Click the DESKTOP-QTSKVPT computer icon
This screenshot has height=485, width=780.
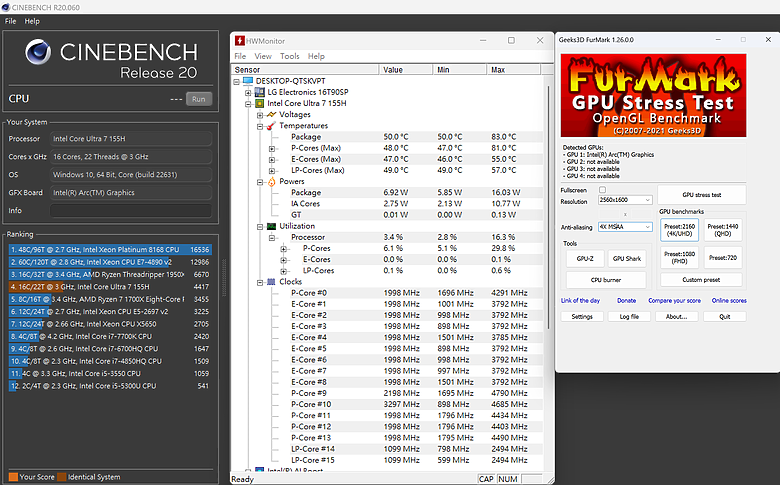click(248, 81)
